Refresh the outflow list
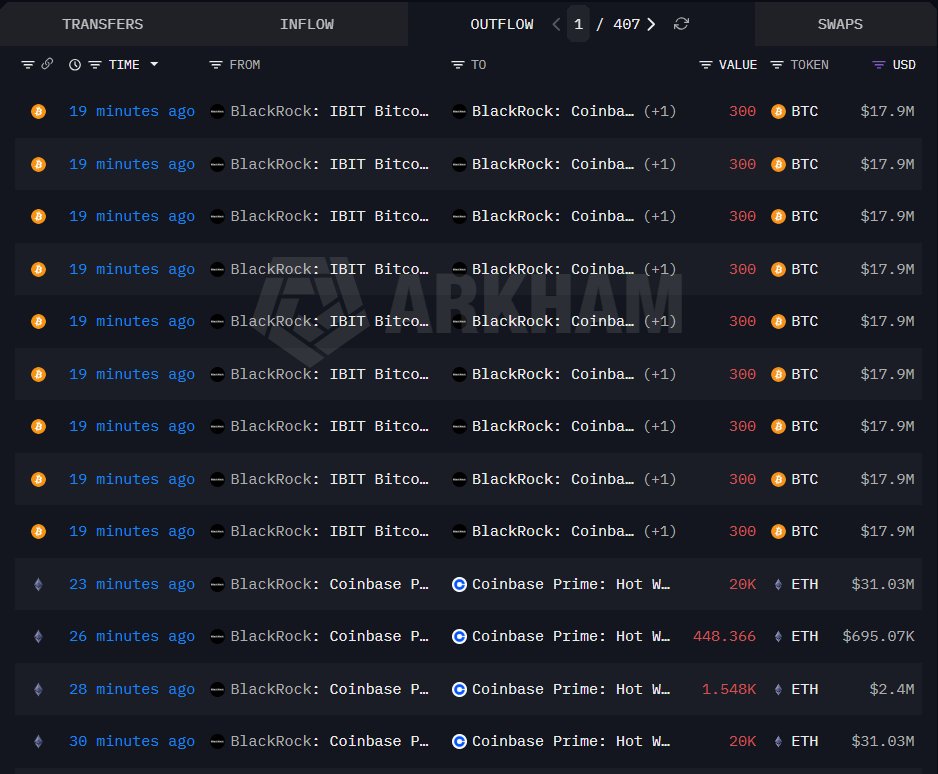This screenshot has width=938, height=774. click(681, 24)
